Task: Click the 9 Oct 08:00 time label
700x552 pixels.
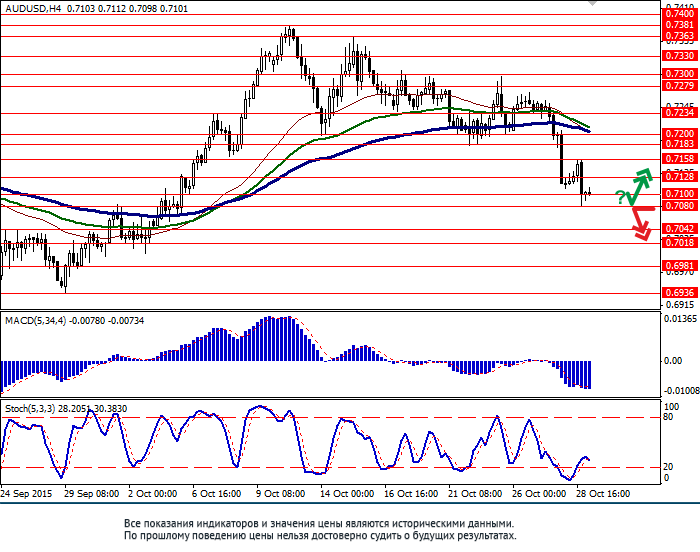Action: click(x=280, y=494)
